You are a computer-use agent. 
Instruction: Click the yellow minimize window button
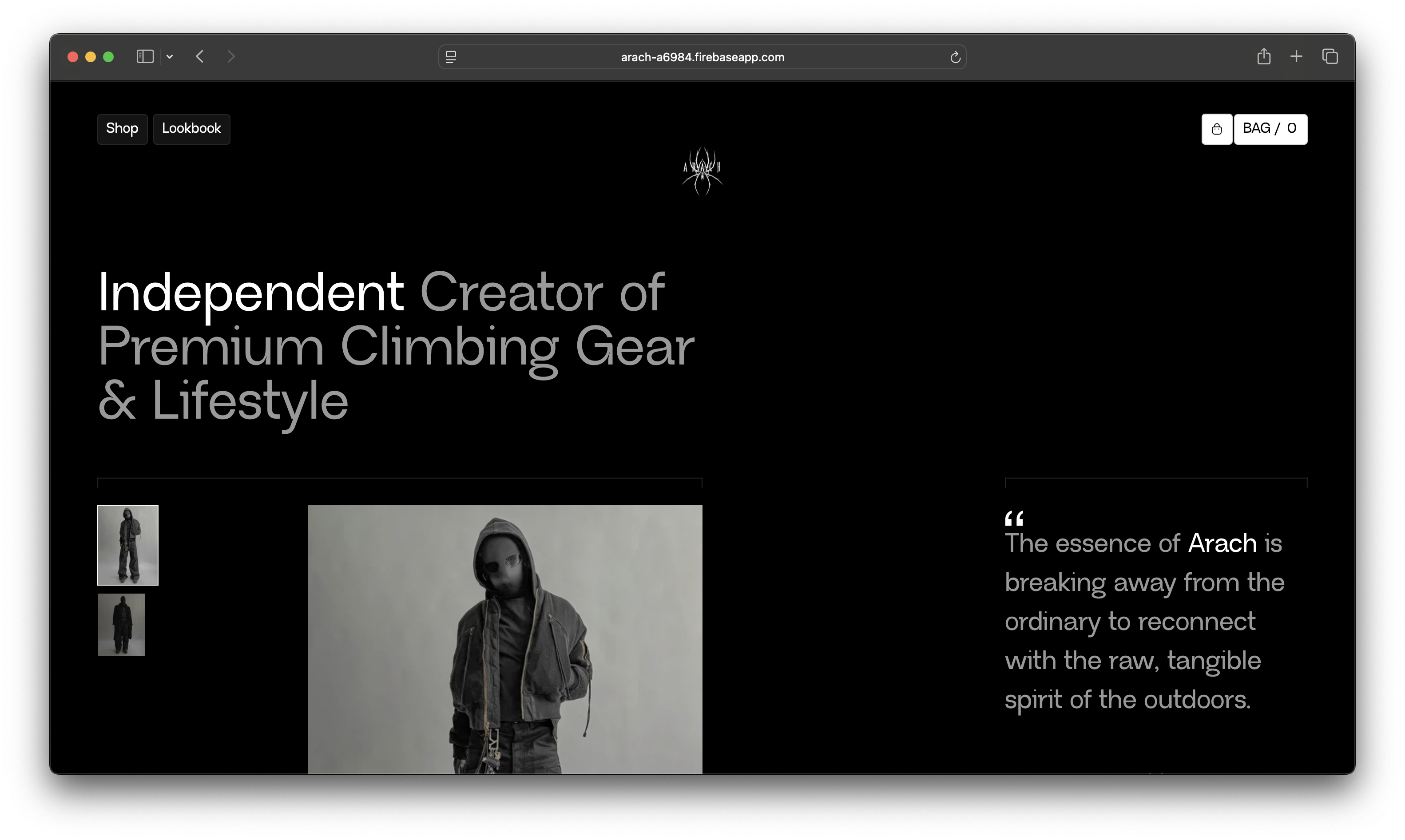(91, 56)
